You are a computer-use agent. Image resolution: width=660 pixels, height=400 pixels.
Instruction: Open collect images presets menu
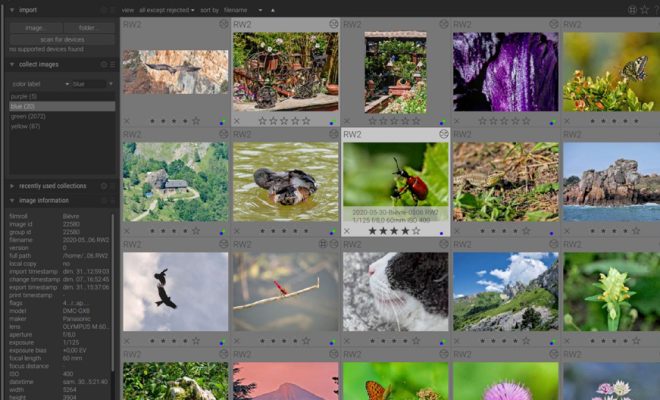112,64
